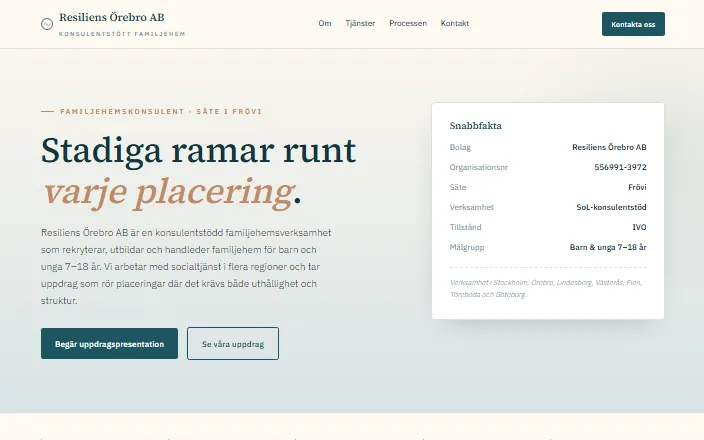Viewport: 704px width, 440px height.
Task: Click the Resiliens Örebro logo icon
Action: (x=47, y=24)
